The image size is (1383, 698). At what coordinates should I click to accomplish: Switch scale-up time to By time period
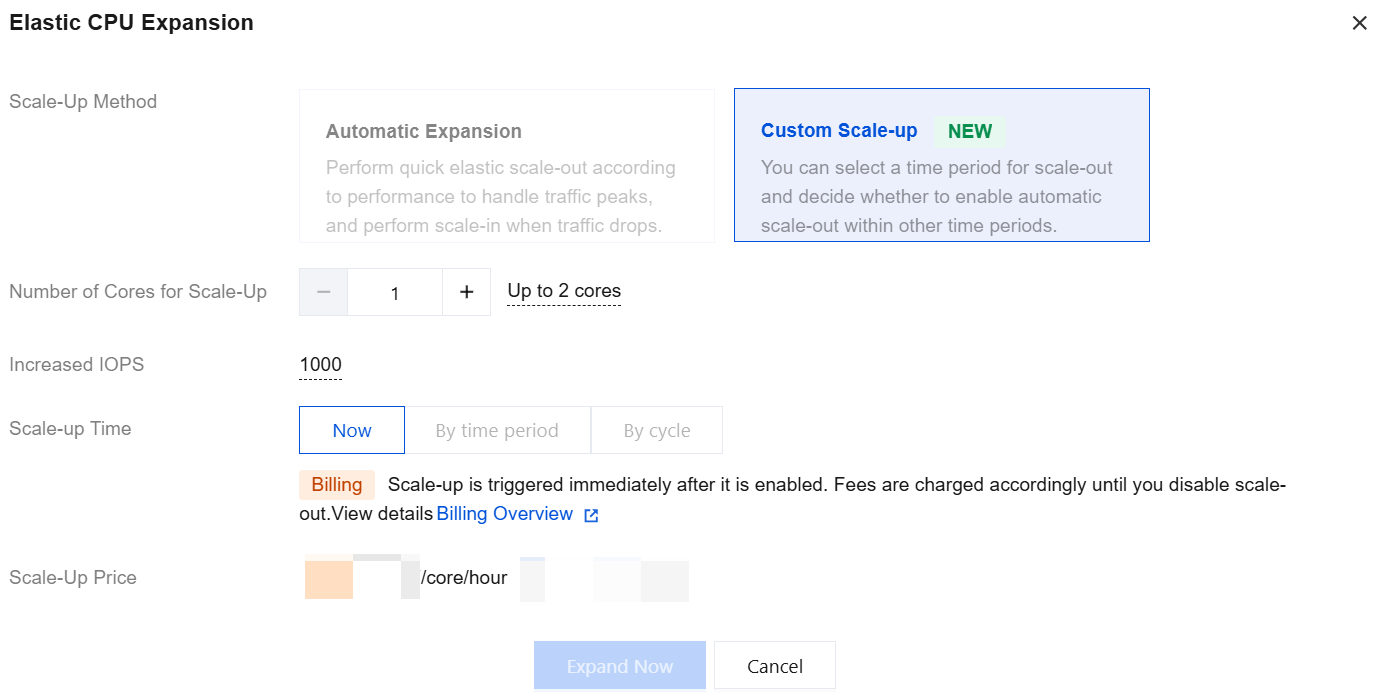pos(497,430)
